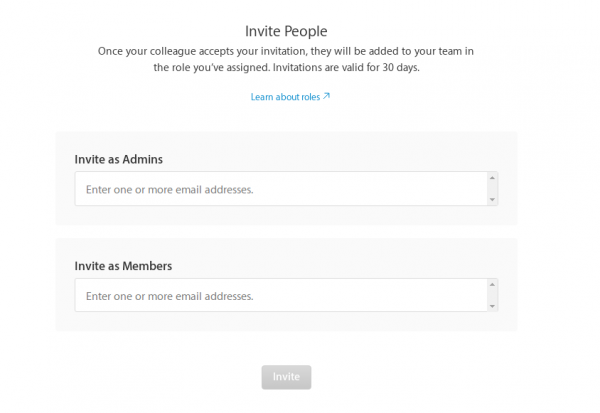This screenshot has height=413, width=600.
Task: Click the Admins field scrollbar track
Action: click(492, 189)
